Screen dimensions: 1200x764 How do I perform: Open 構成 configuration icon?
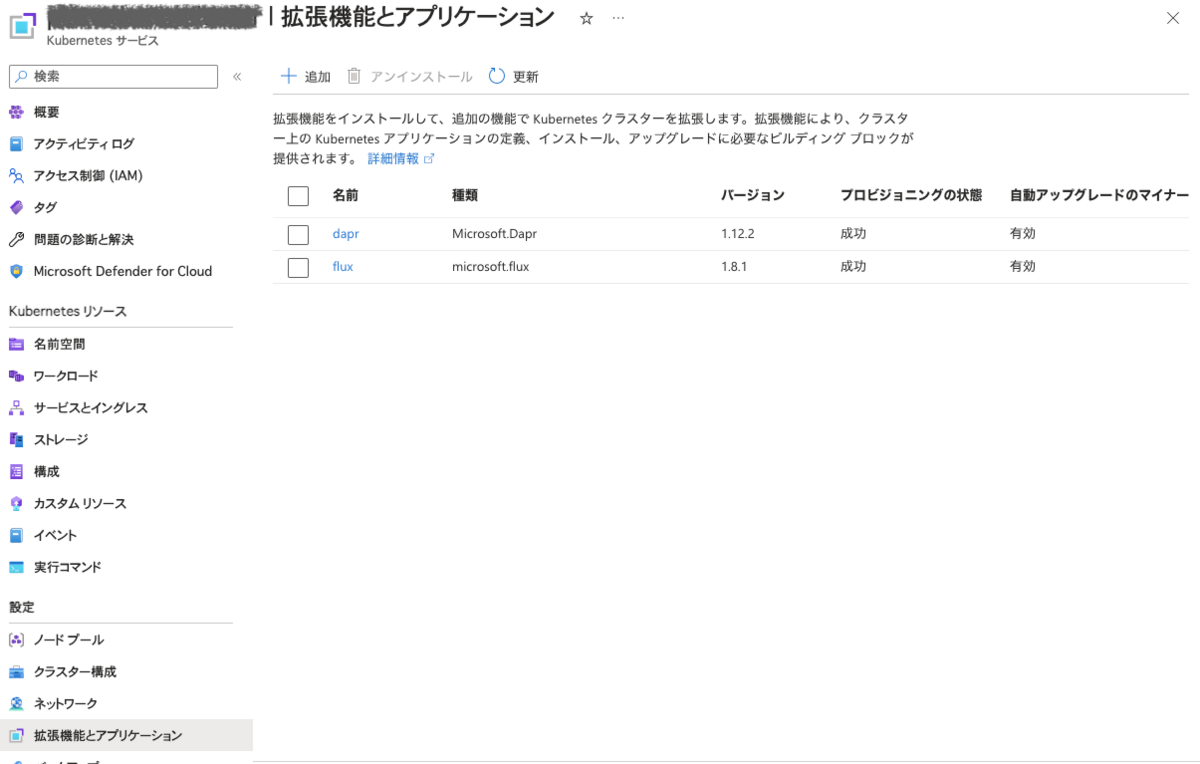(x=16, y=472)
